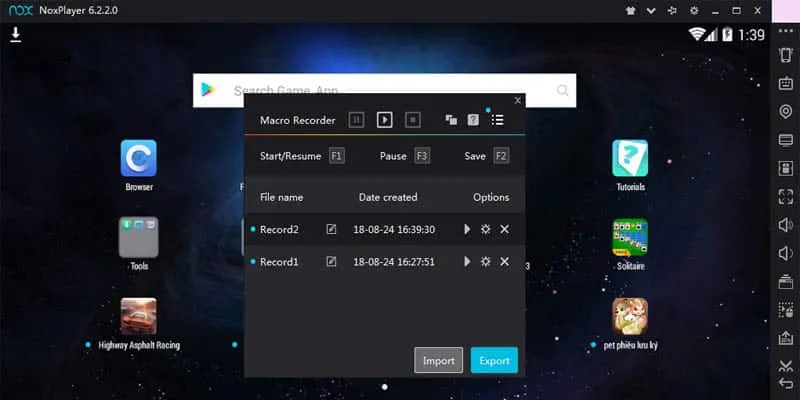Open the Macro Recorder help icon
Viewport: 800px width, 400px height.
(473, 120)
